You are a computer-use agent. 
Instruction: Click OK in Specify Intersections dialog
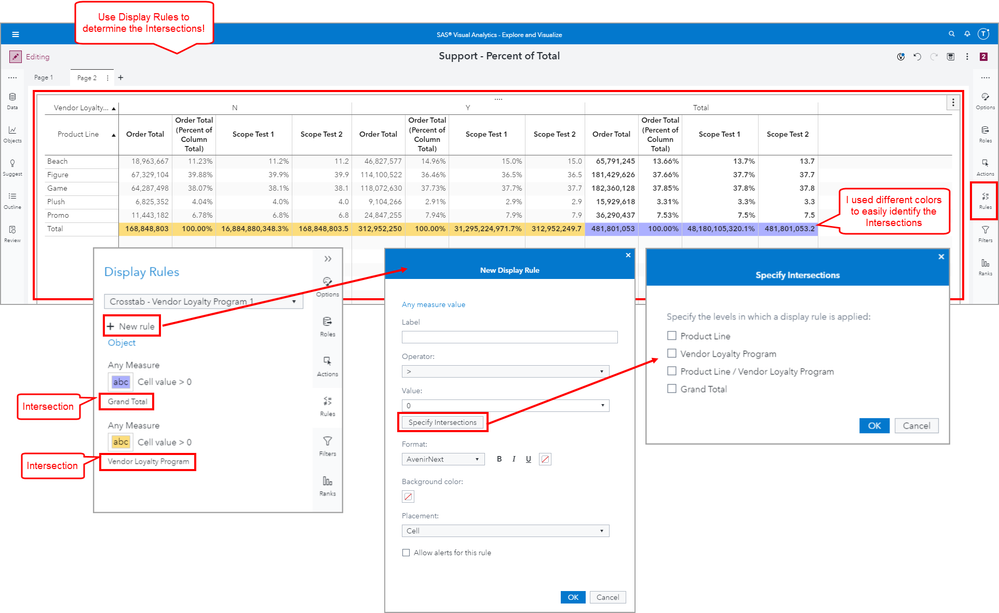(x=874, y=426)
